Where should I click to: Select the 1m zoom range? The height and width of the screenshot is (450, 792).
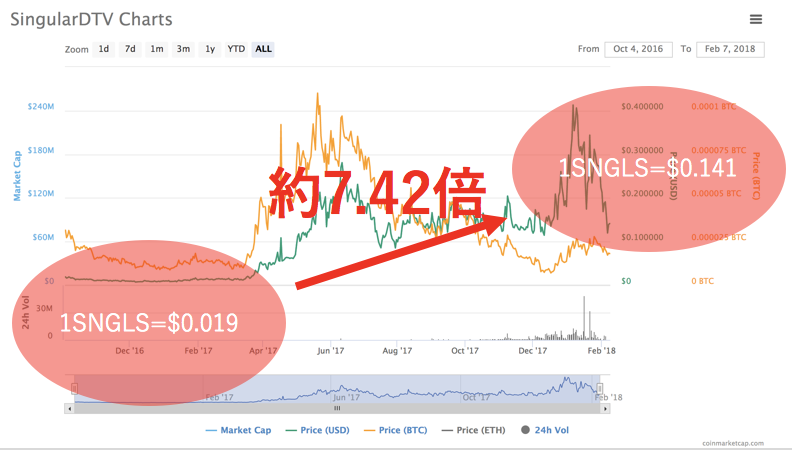point(157,49)
